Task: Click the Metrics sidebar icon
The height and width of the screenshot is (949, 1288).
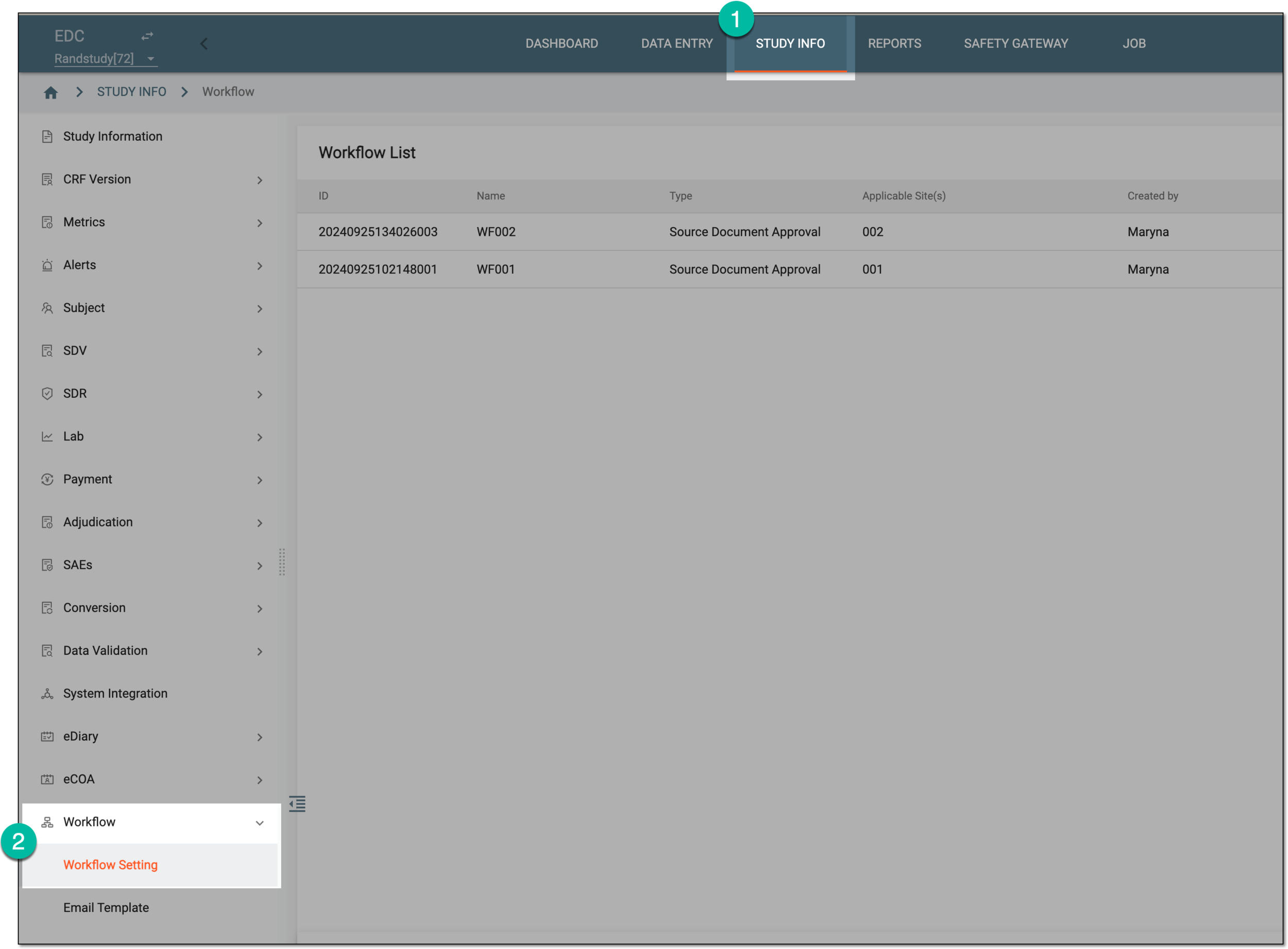Action: pos(47,223)
